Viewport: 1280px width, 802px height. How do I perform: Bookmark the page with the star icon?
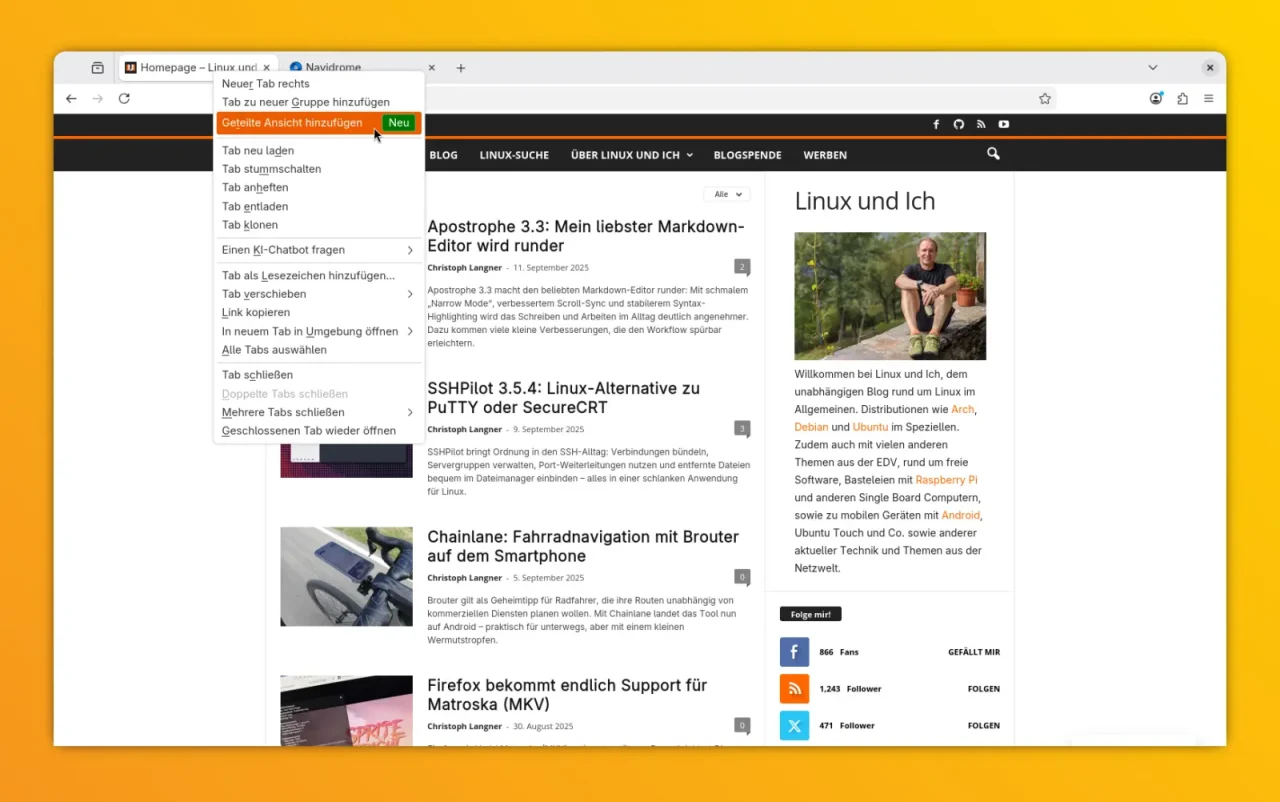[1045, 98]
